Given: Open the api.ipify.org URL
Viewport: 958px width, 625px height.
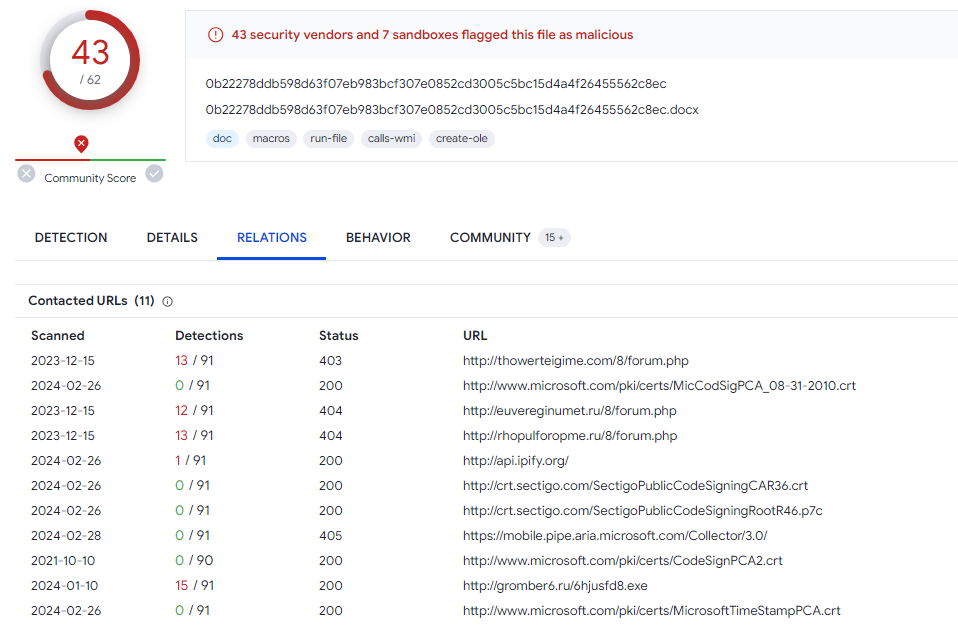Looking at the screenshot, I should 516,461.
